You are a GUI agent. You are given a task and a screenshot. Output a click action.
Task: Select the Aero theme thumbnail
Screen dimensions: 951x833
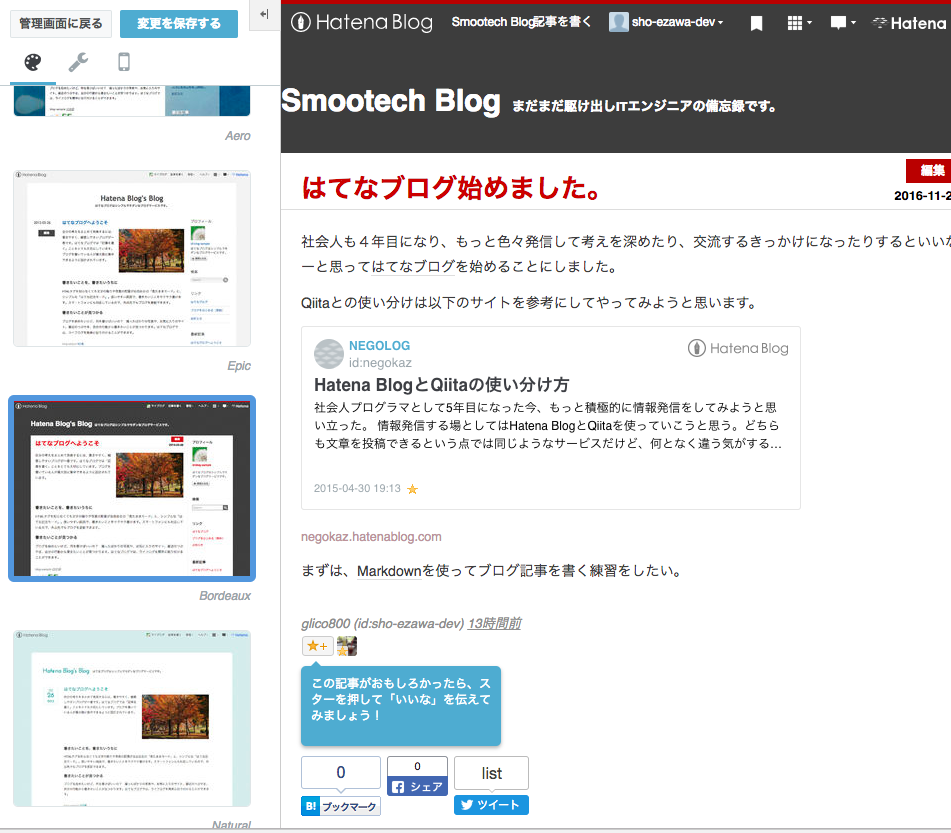pyautogui.click(x=132, y=101)
